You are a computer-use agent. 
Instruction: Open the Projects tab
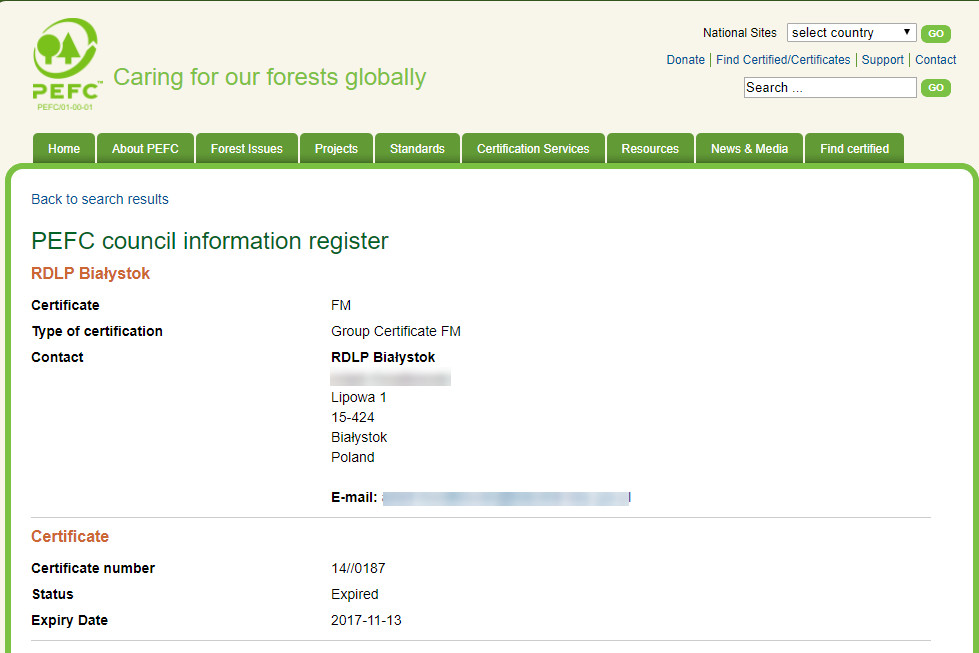click(x=336, y=149)
